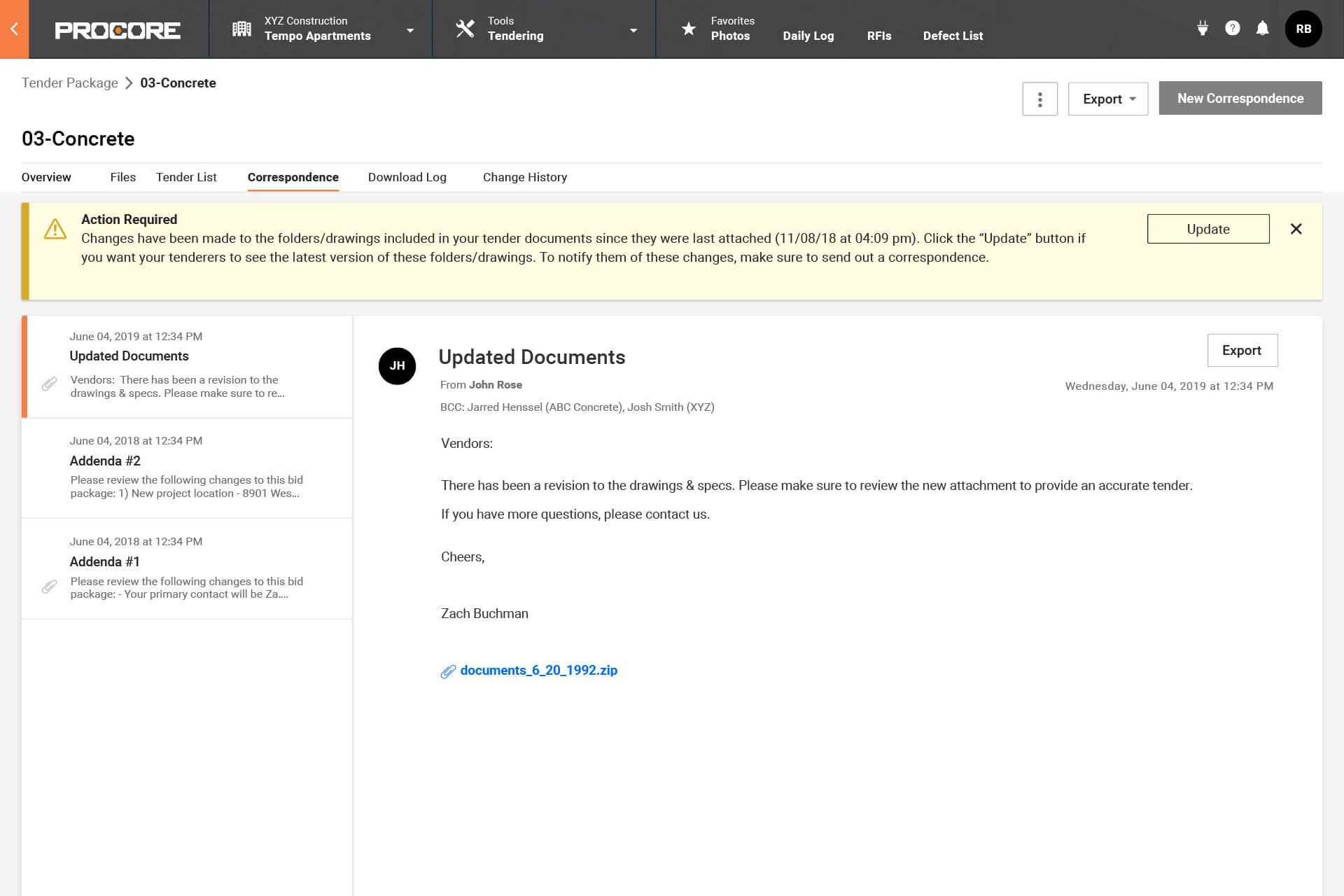The width and height of the screenshot is (1344, 896).
Task: Export the Updated Documents message
Action: point(1242,350)
